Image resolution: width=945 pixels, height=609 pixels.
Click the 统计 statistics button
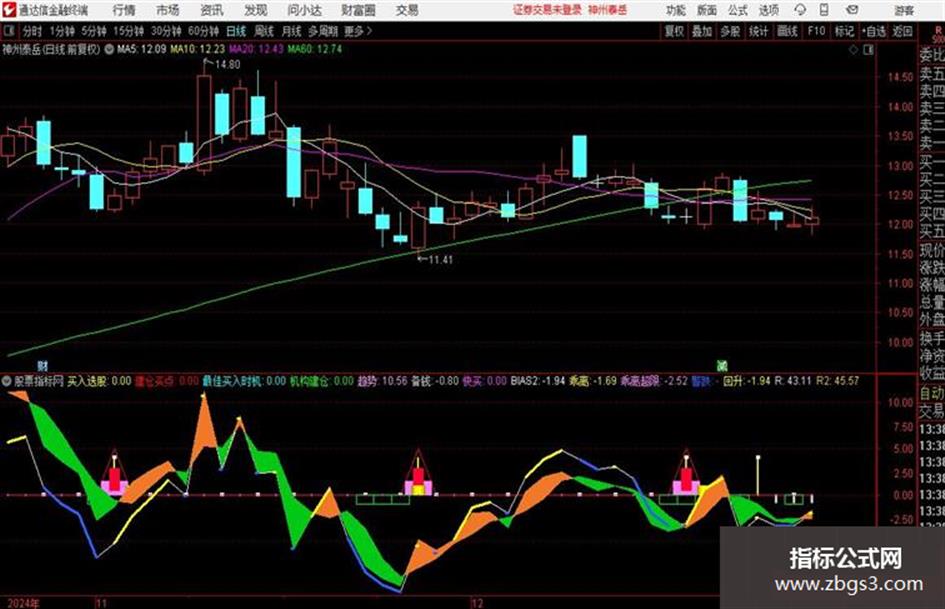click(x=758, y=31)
